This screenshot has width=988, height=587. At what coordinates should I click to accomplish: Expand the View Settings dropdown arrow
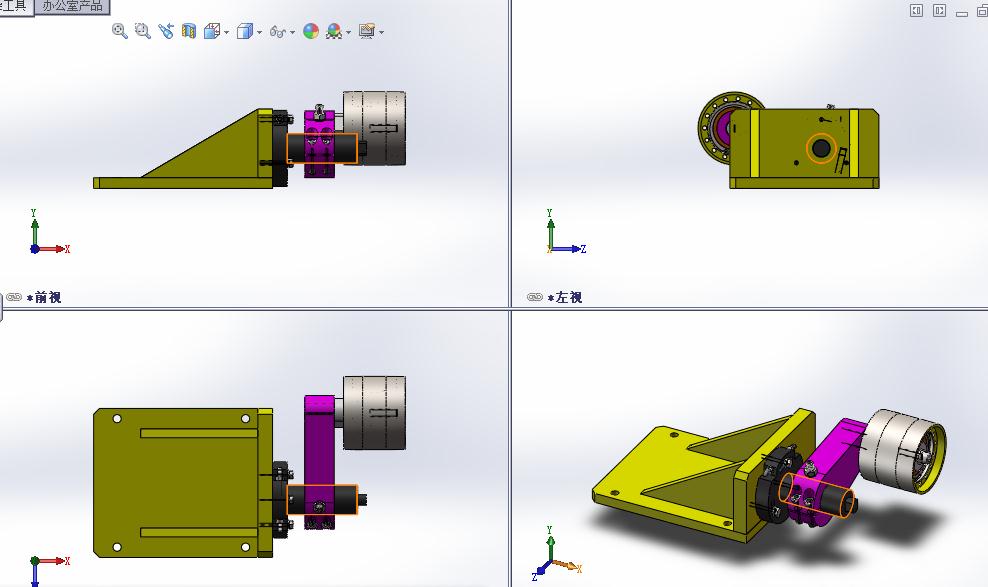[381, 32]
